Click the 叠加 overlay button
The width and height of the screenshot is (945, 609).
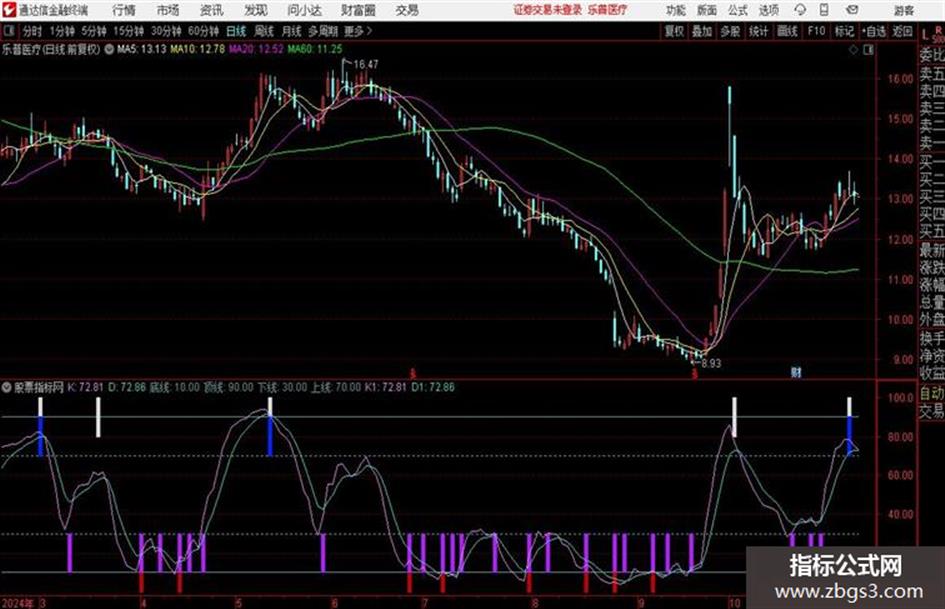[x=702, y=31]
